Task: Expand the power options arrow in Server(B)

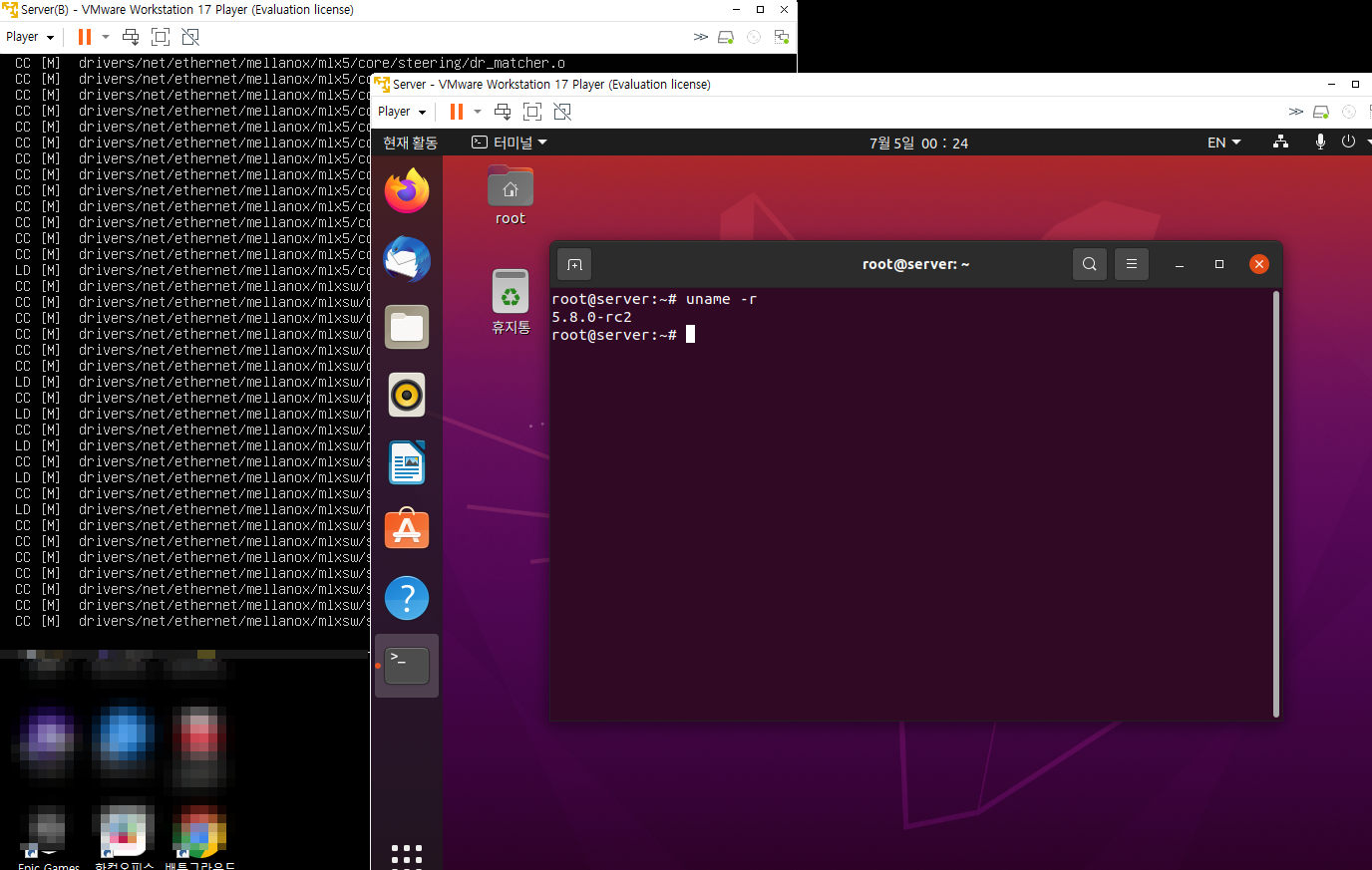Action: point(106,37)
